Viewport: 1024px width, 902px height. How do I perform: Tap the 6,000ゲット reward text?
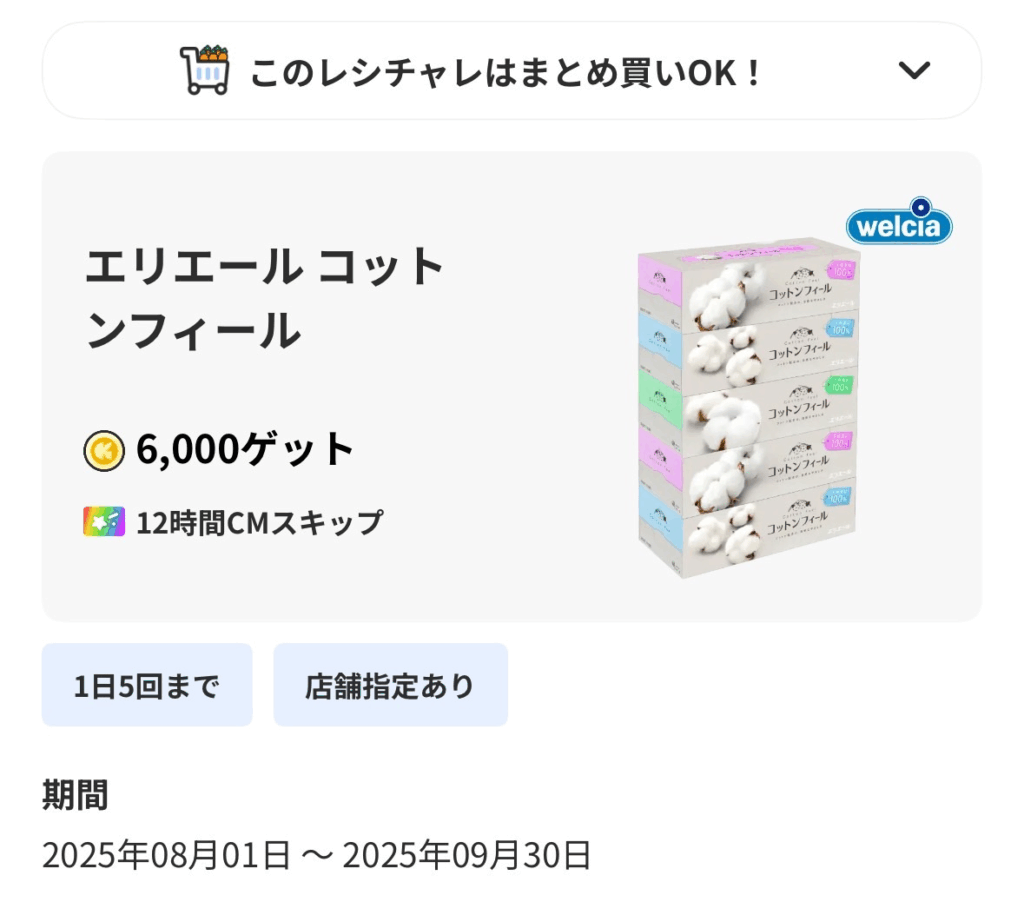245,451
